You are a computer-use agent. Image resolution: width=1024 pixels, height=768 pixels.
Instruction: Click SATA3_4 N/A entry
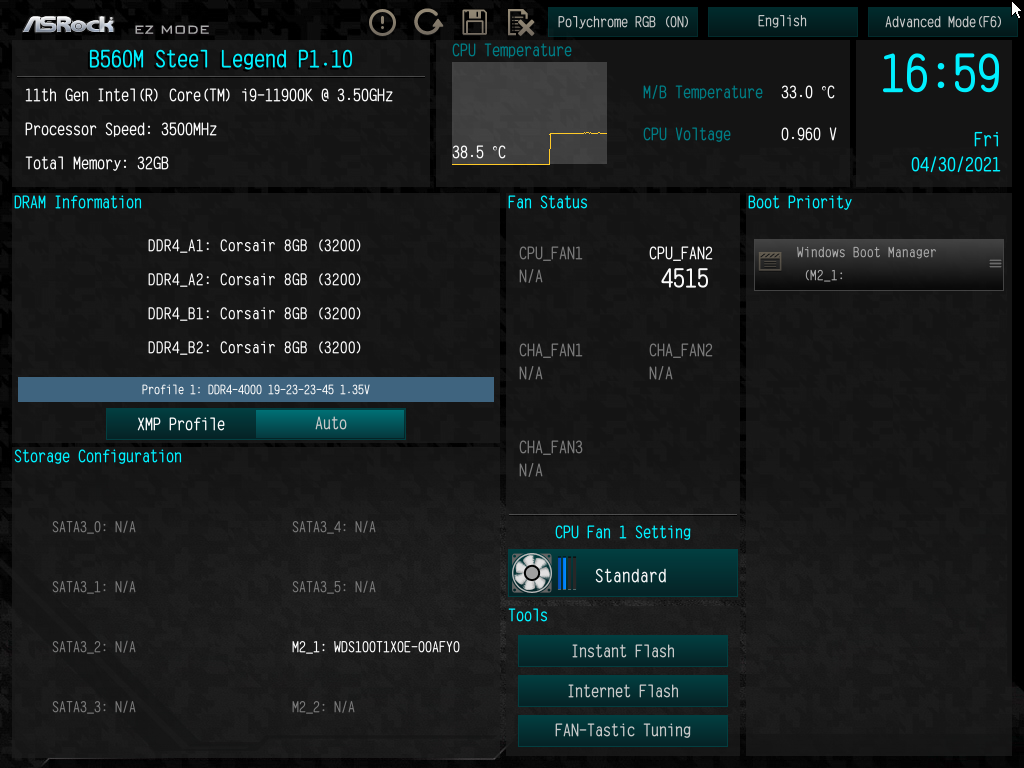[334, 527]
